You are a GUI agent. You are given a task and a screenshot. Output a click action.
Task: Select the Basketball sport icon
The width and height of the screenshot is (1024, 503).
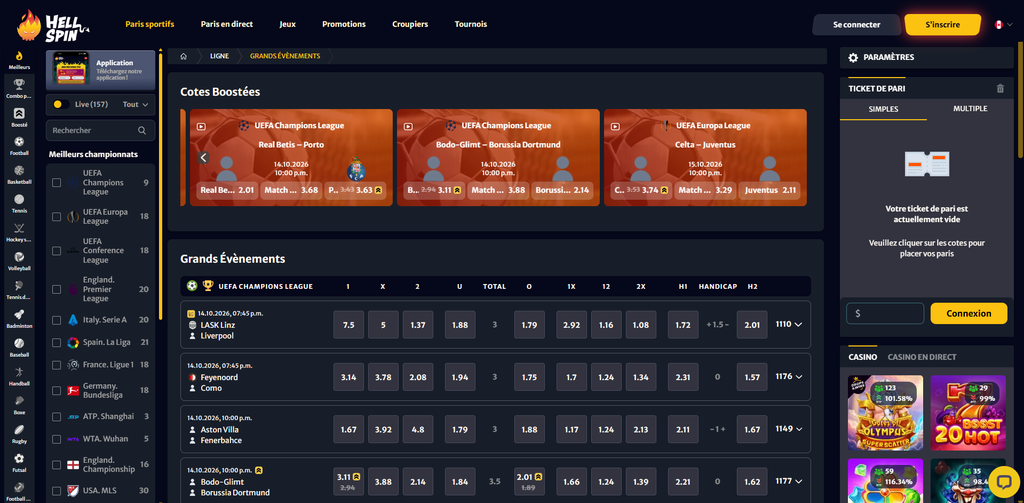point(19,170)
